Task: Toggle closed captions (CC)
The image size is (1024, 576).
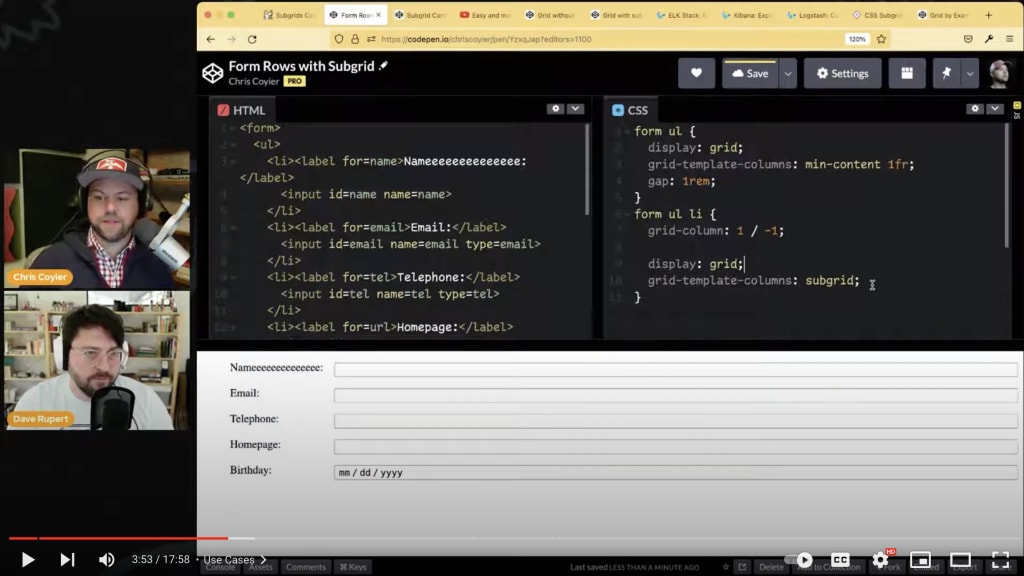Action: coord(840,560)
